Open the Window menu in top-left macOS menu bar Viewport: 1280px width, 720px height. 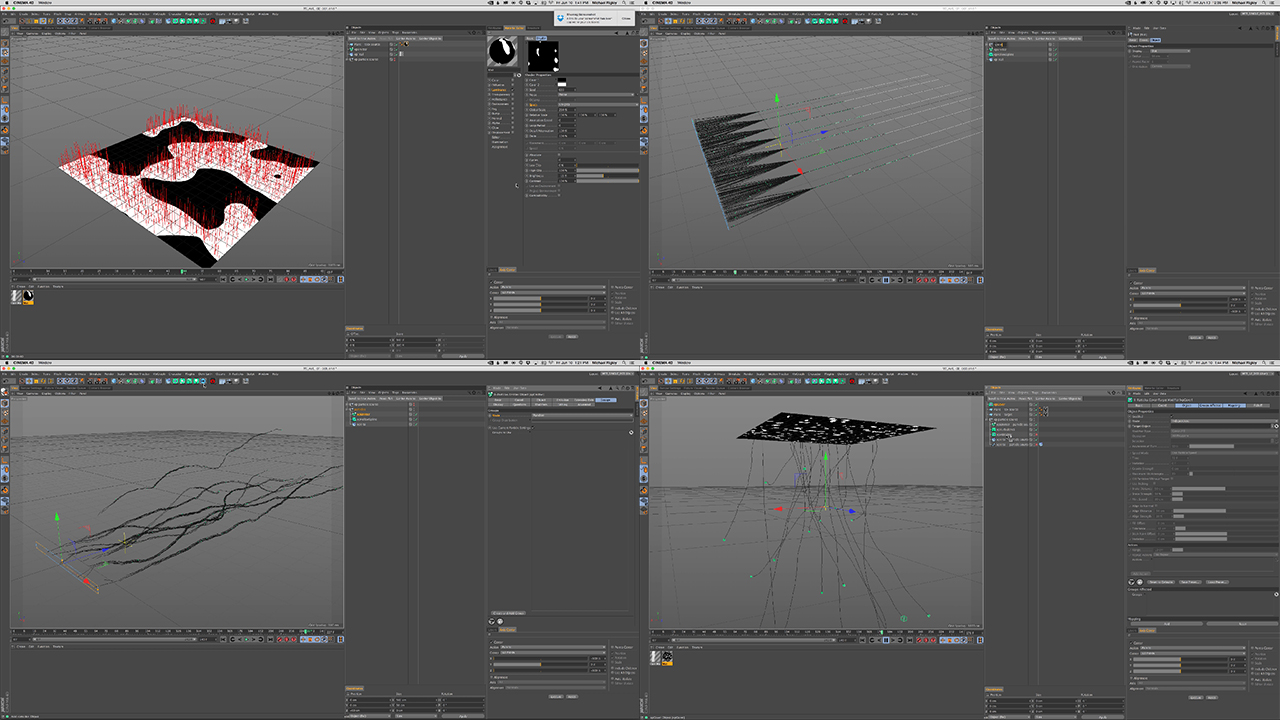tap(45, 3)
